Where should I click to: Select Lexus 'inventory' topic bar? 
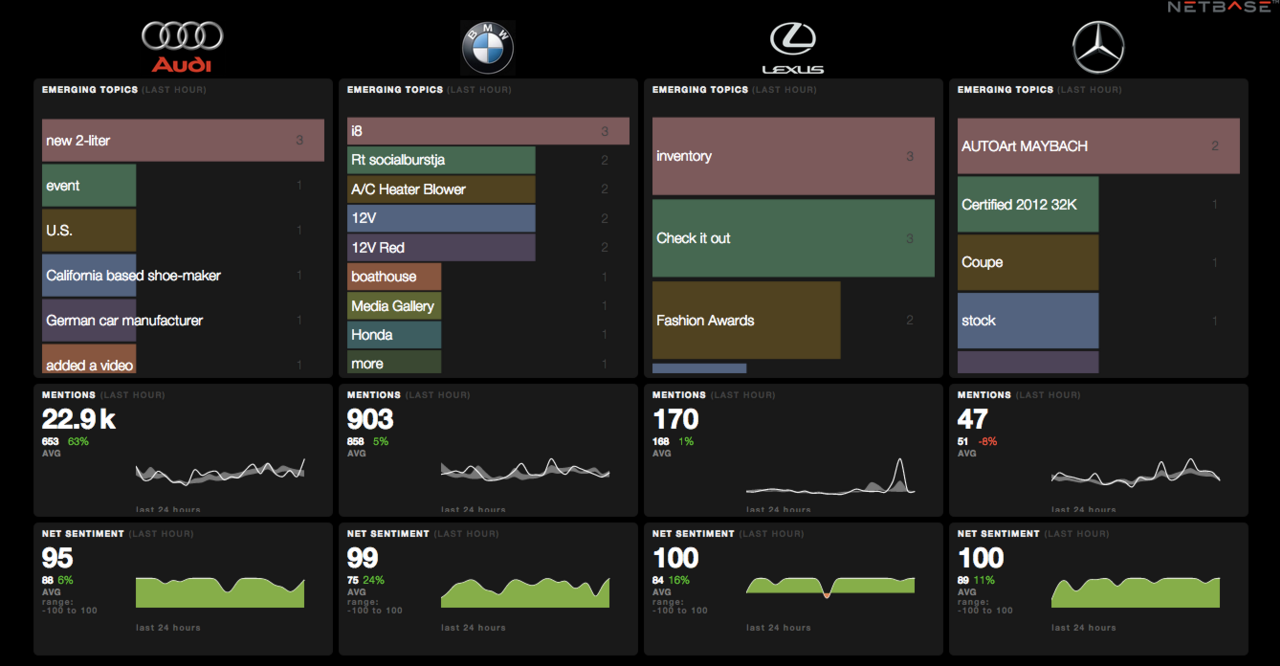pyautogui.click(x=793, y=156)
